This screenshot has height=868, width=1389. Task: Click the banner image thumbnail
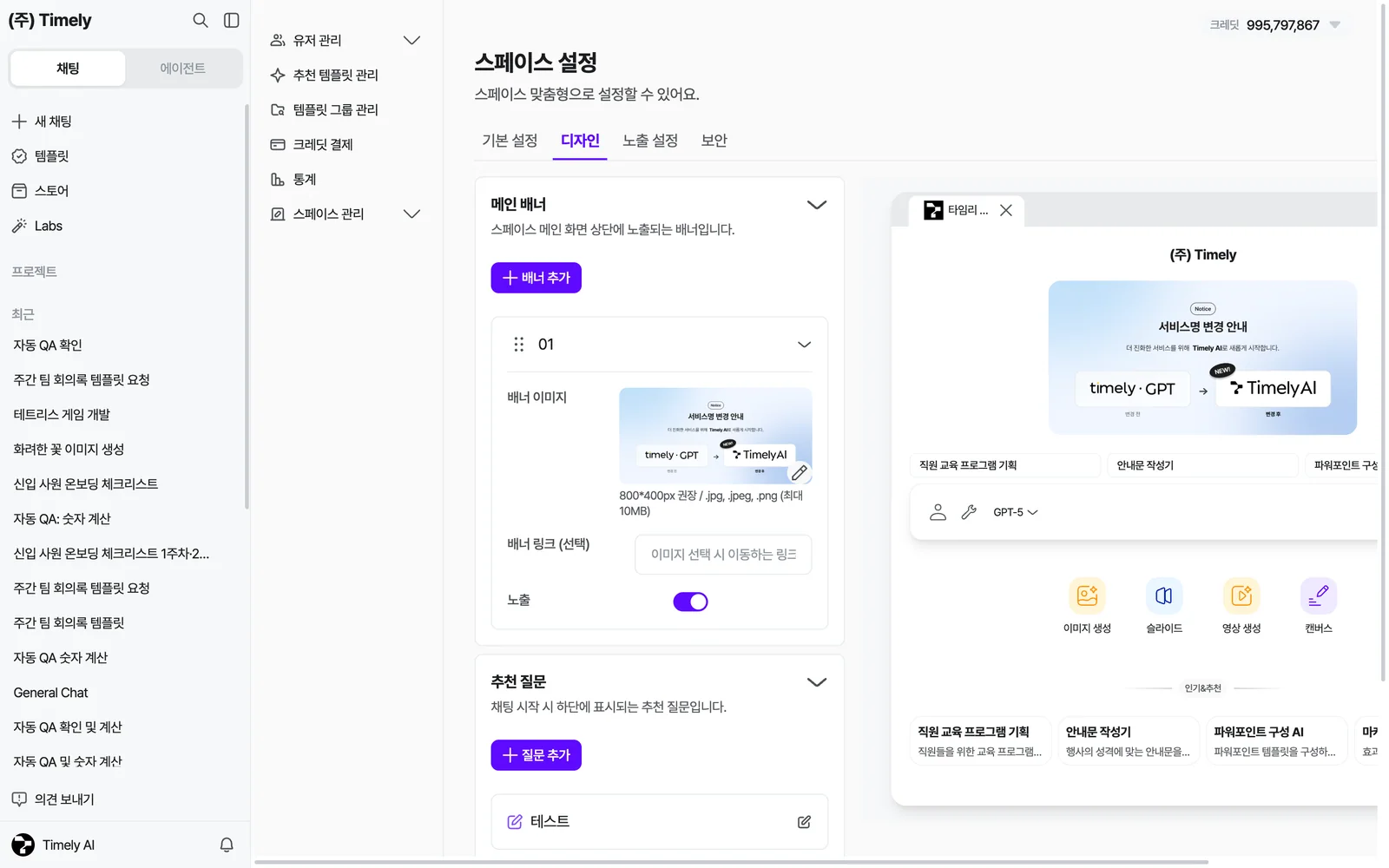715,436
